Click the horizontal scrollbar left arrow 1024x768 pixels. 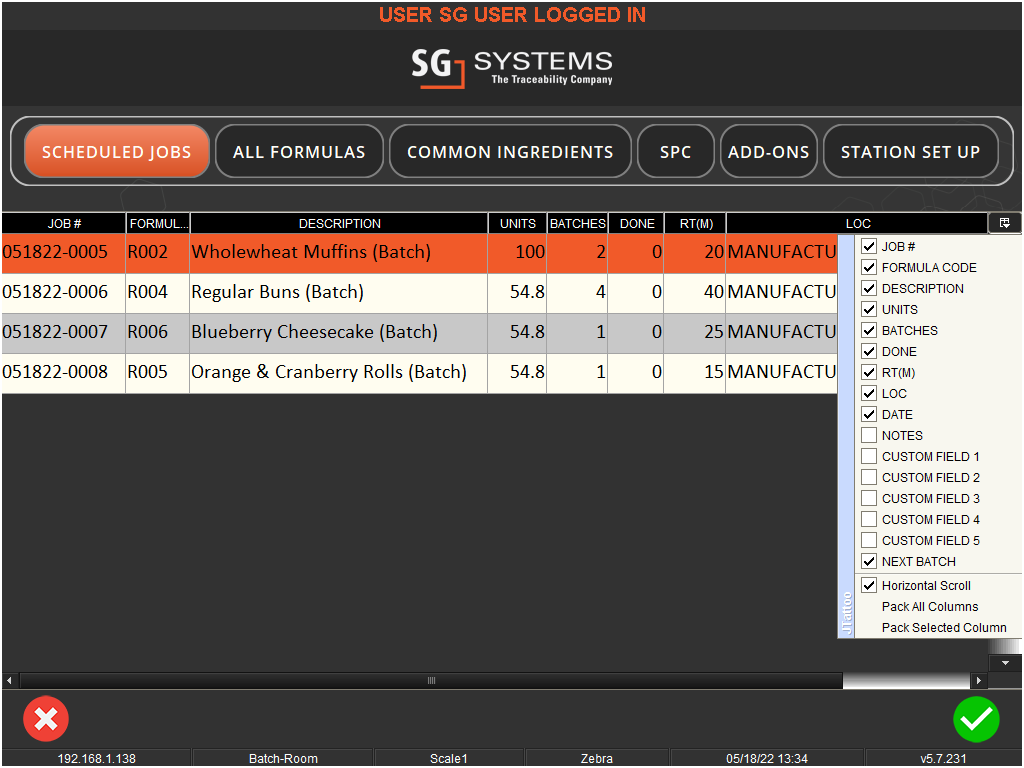tap(9, 680)
